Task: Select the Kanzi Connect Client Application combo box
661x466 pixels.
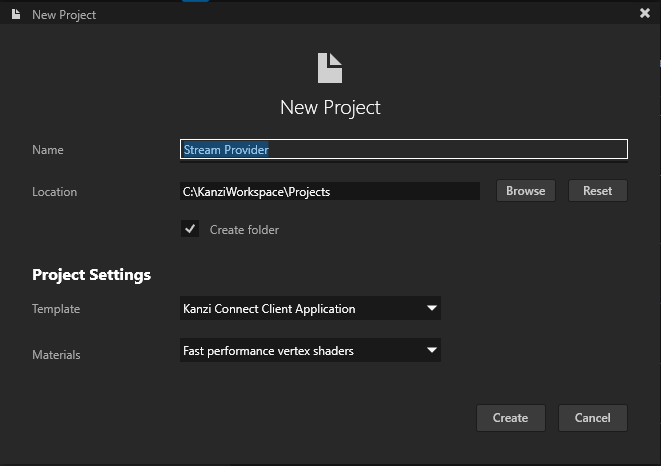Action: tap(300, 309)
